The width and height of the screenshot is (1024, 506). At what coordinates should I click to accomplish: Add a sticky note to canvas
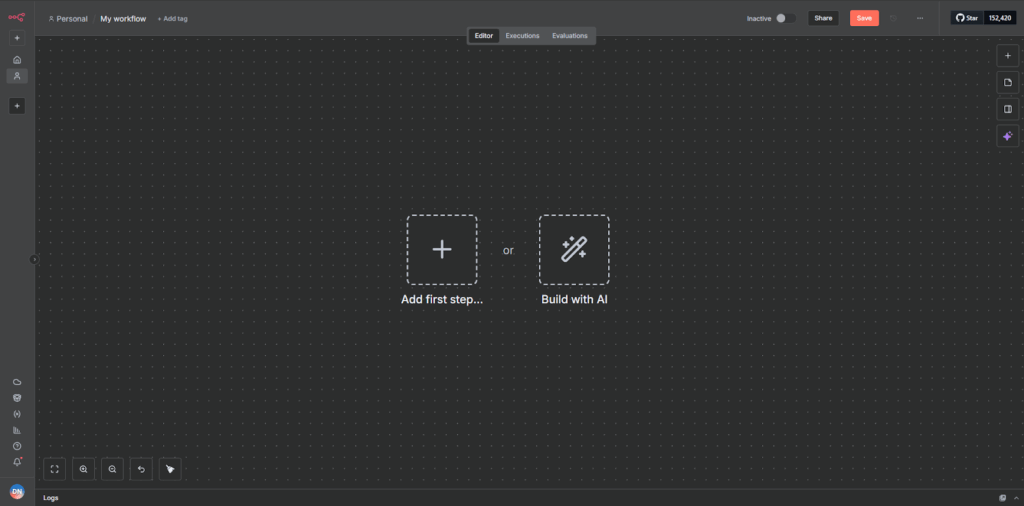1008,83
